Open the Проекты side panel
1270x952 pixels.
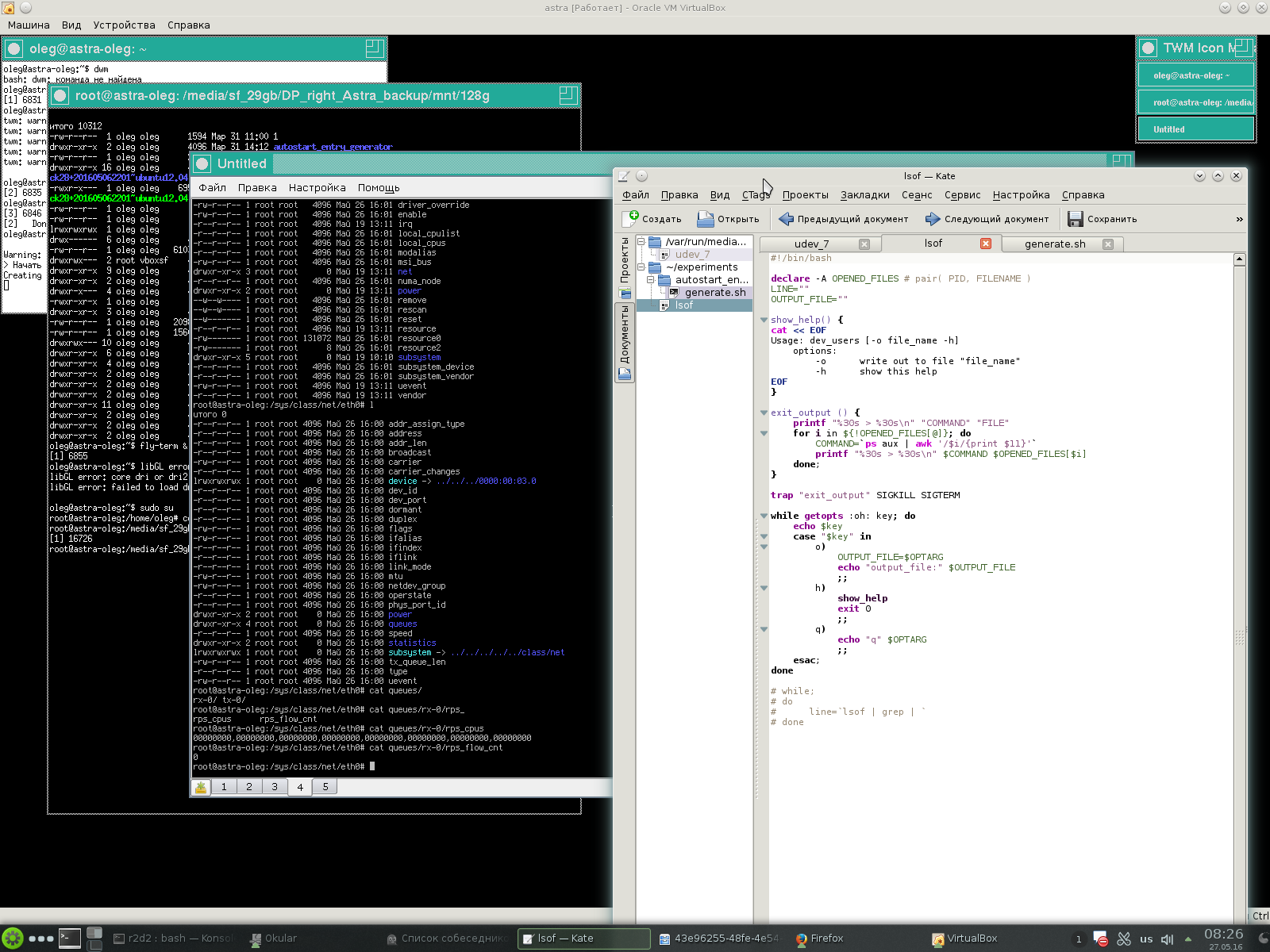pyautogui.click(x=625, y=260)
